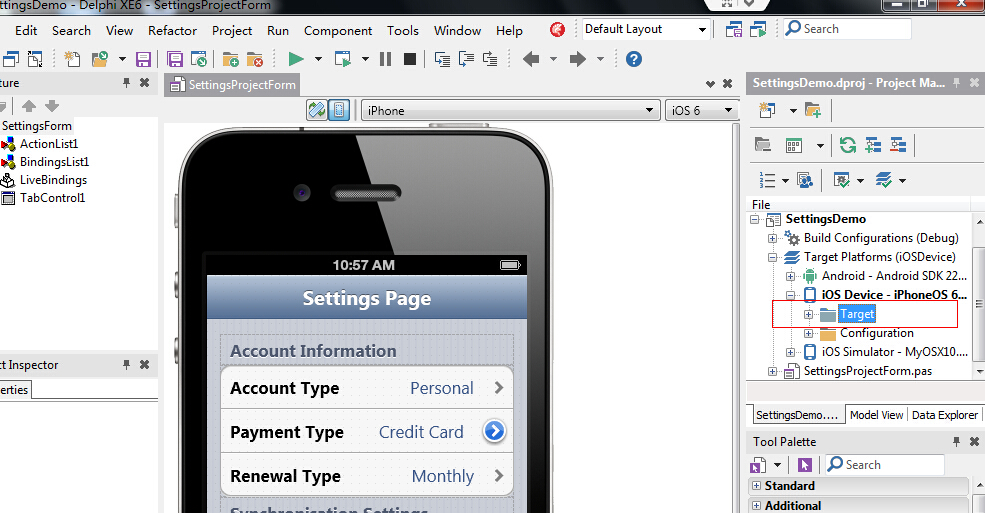Expand the Additional category in Tool Palette
This screenshot has width=985, height=513.
(x=757, y=505)
